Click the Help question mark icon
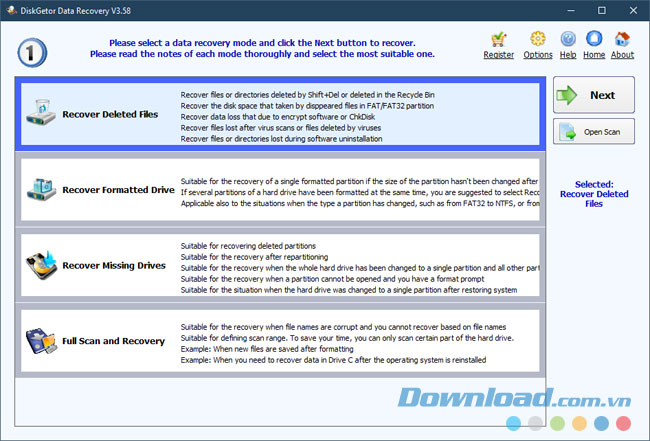650x441 pixels. 568,39
